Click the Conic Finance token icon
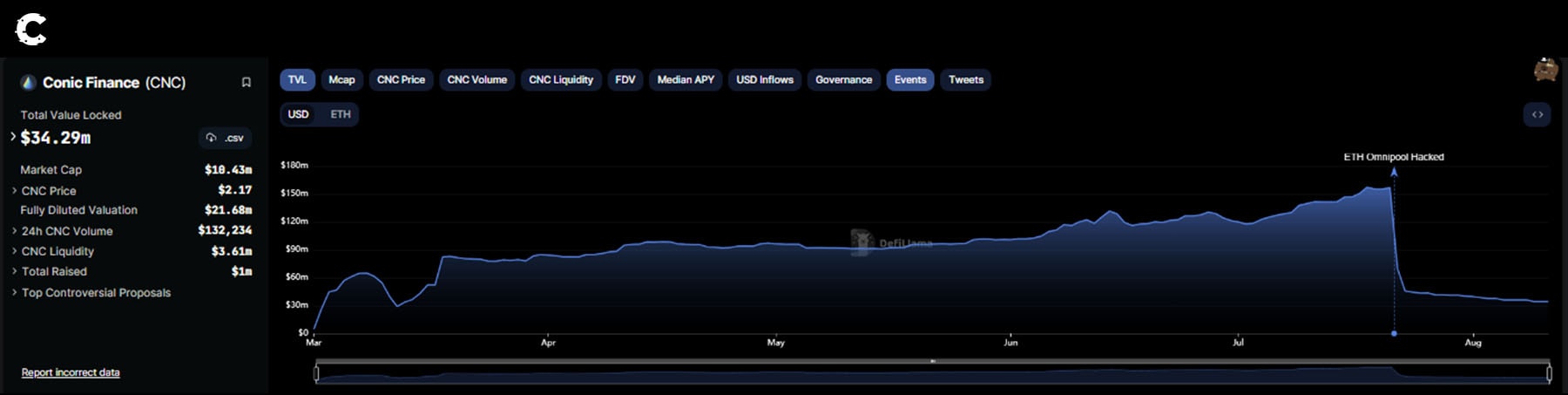The height and width of the screenshot is (395, 1568). click(28, 82)
